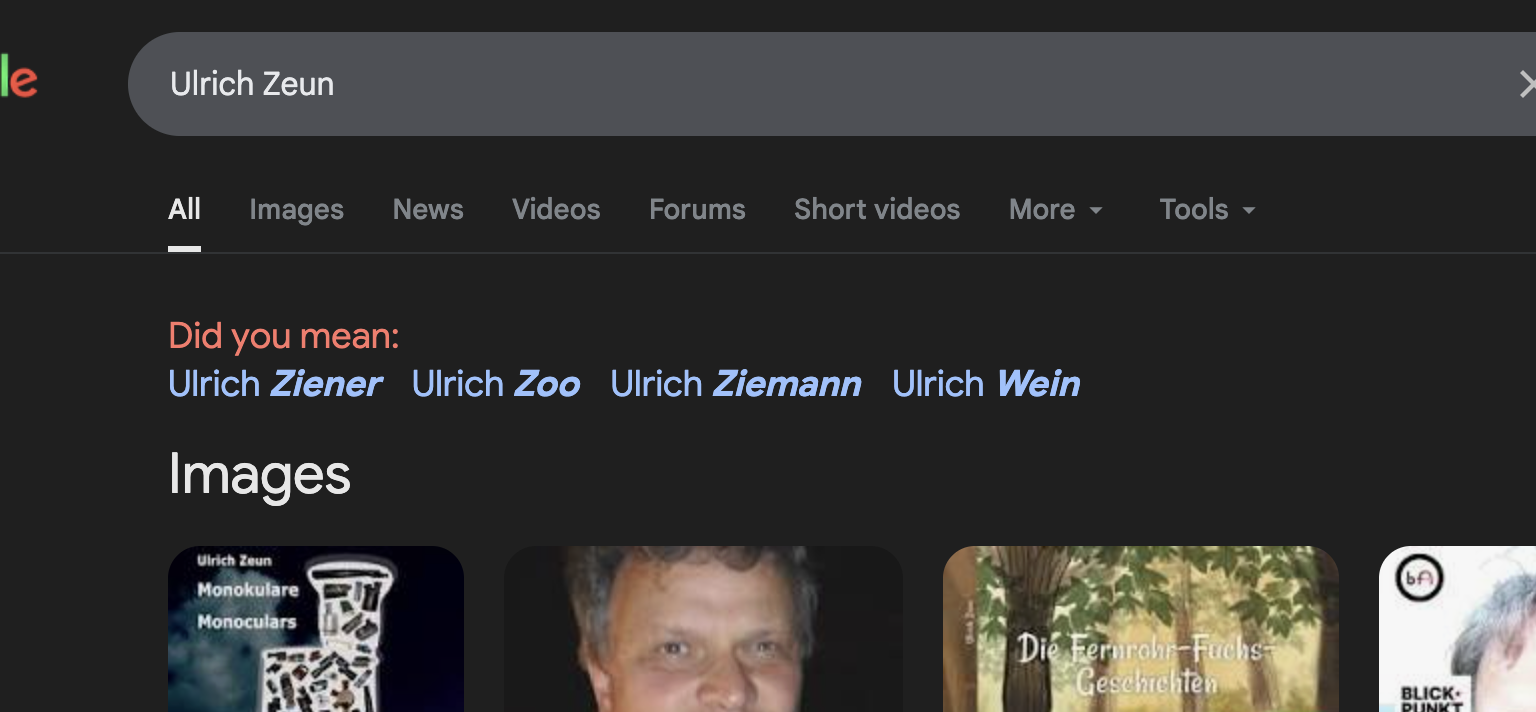Choose the Ulrich Zoo suggestion
1536x712 pixels.
click(496, 384)
